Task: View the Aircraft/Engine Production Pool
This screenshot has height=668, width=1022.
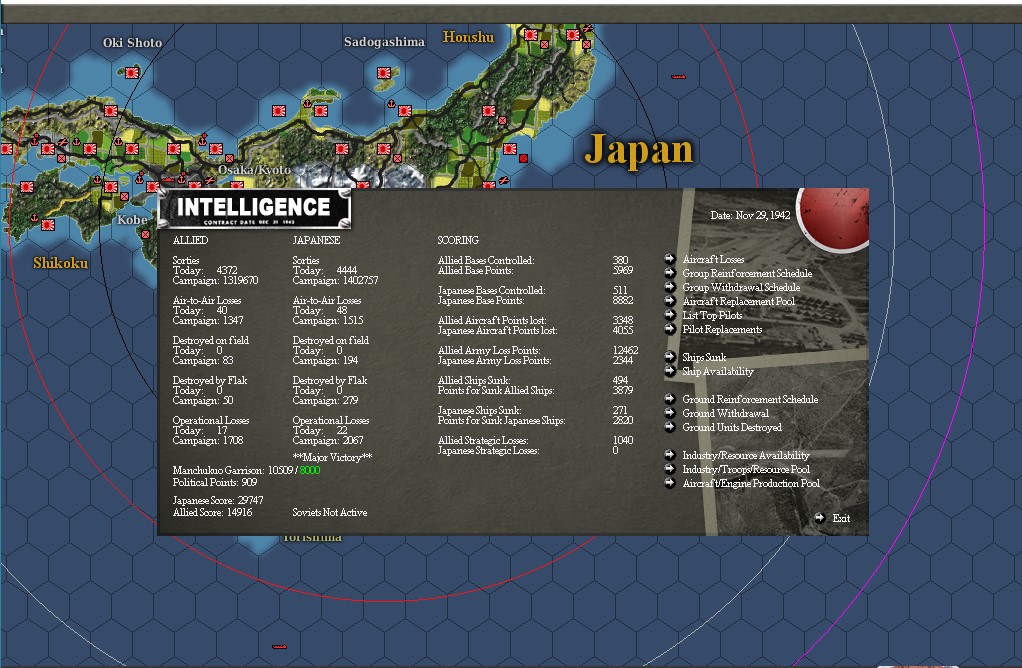Action: 751,484
